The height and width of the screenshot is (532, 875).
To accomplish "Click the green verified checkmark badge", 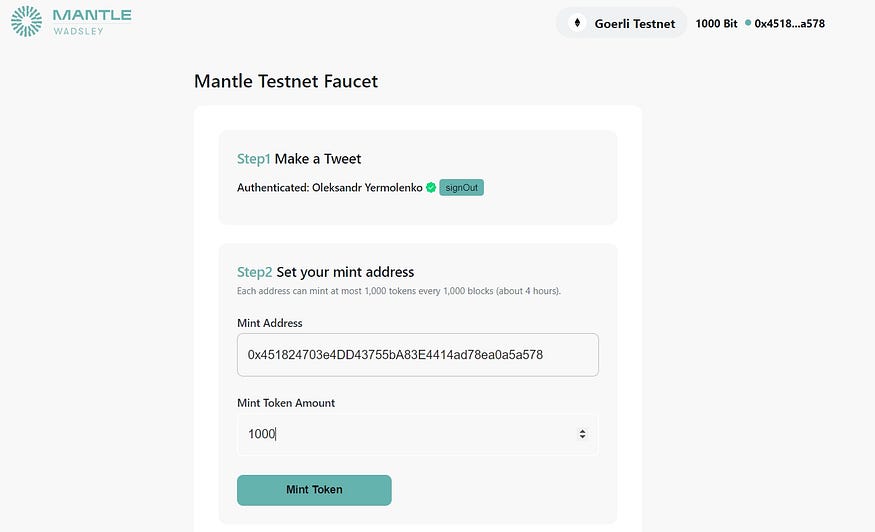I will 431,187.
